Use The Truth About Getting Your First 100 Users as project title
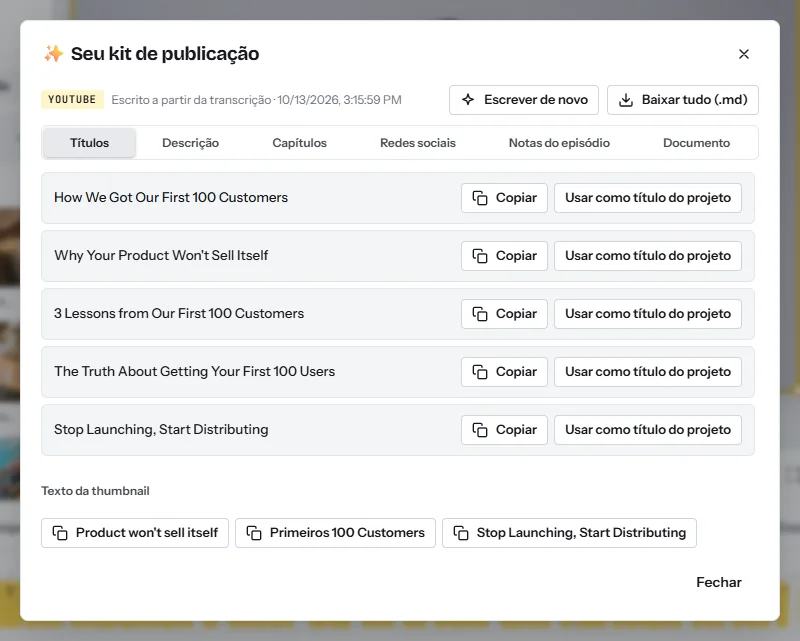 tap(648, 372)
